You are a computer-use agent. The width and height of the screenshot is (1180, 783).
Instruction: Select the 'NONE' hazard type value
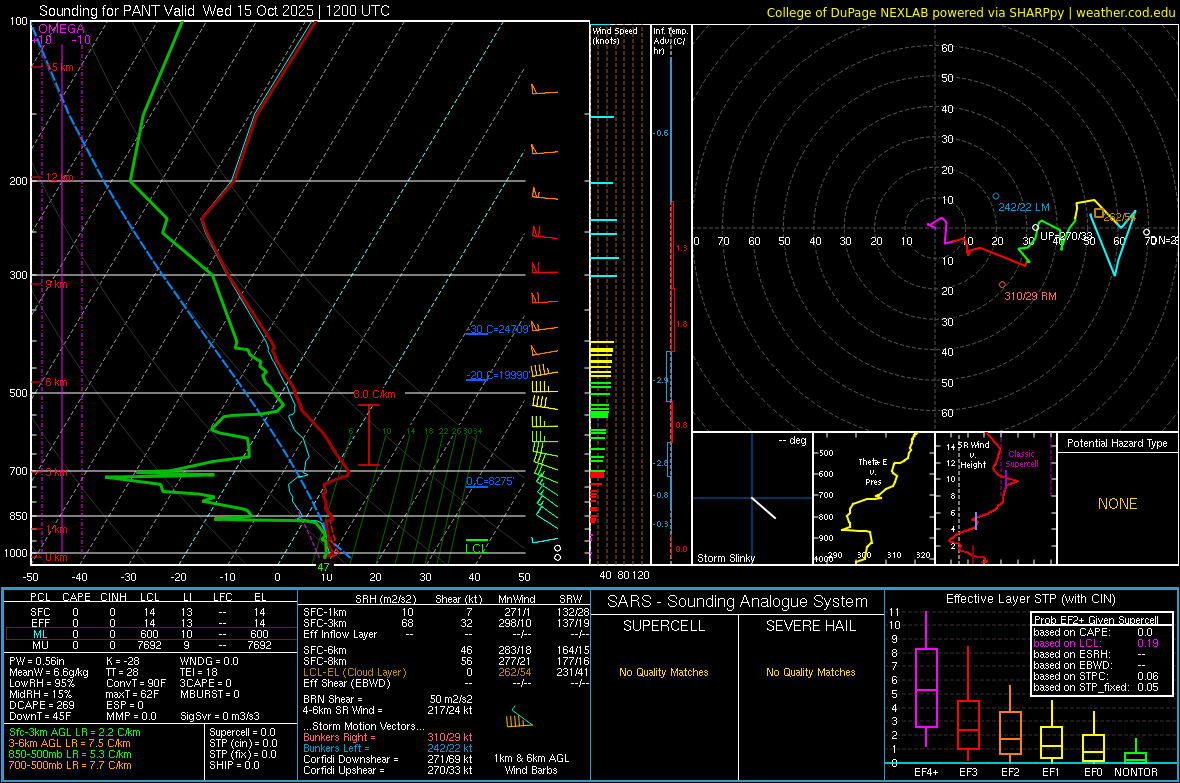tap(1117, 504)
